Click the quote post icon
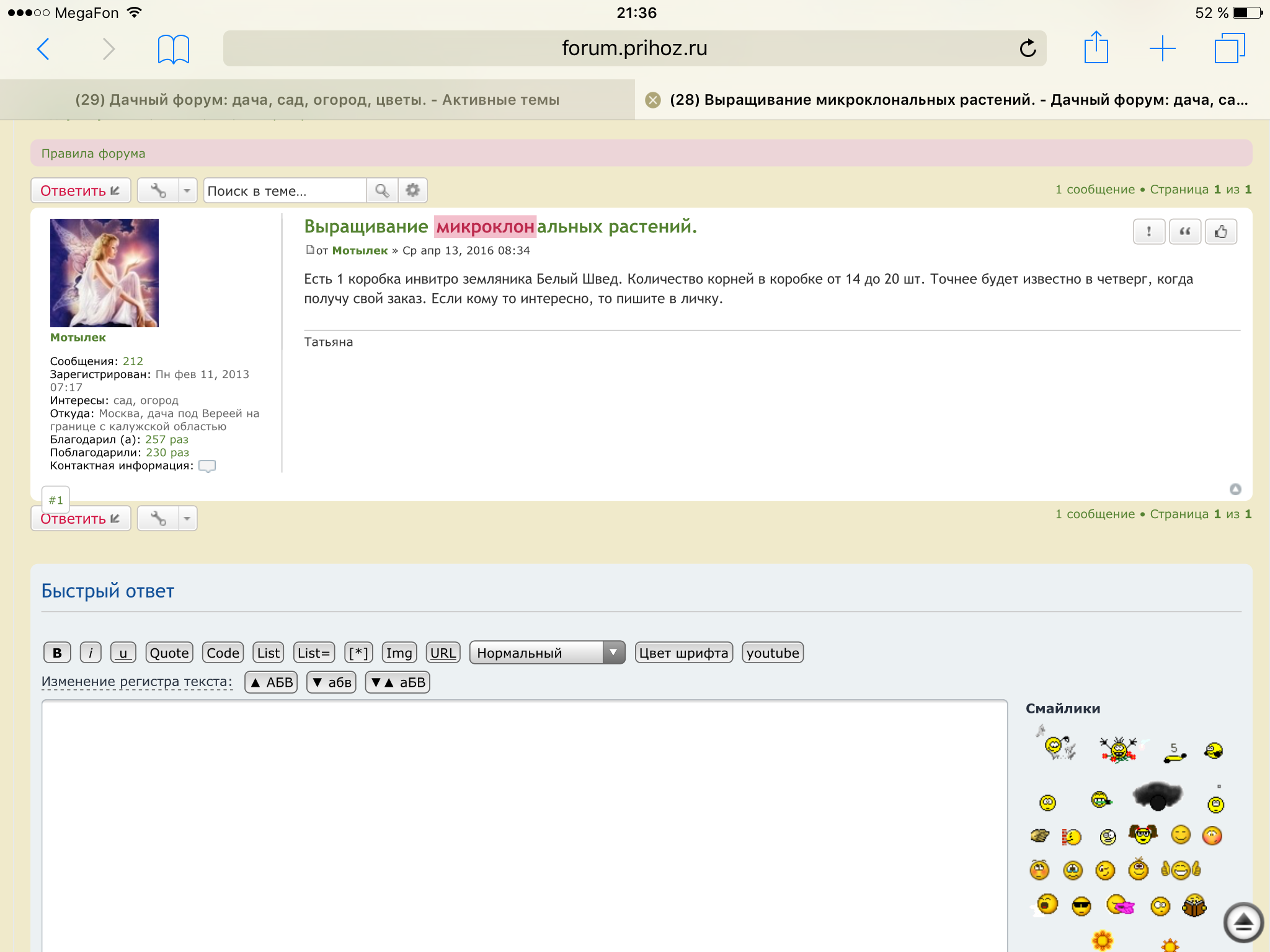This screenshot has width=1270, height=952. click(x=1184, y=232)
